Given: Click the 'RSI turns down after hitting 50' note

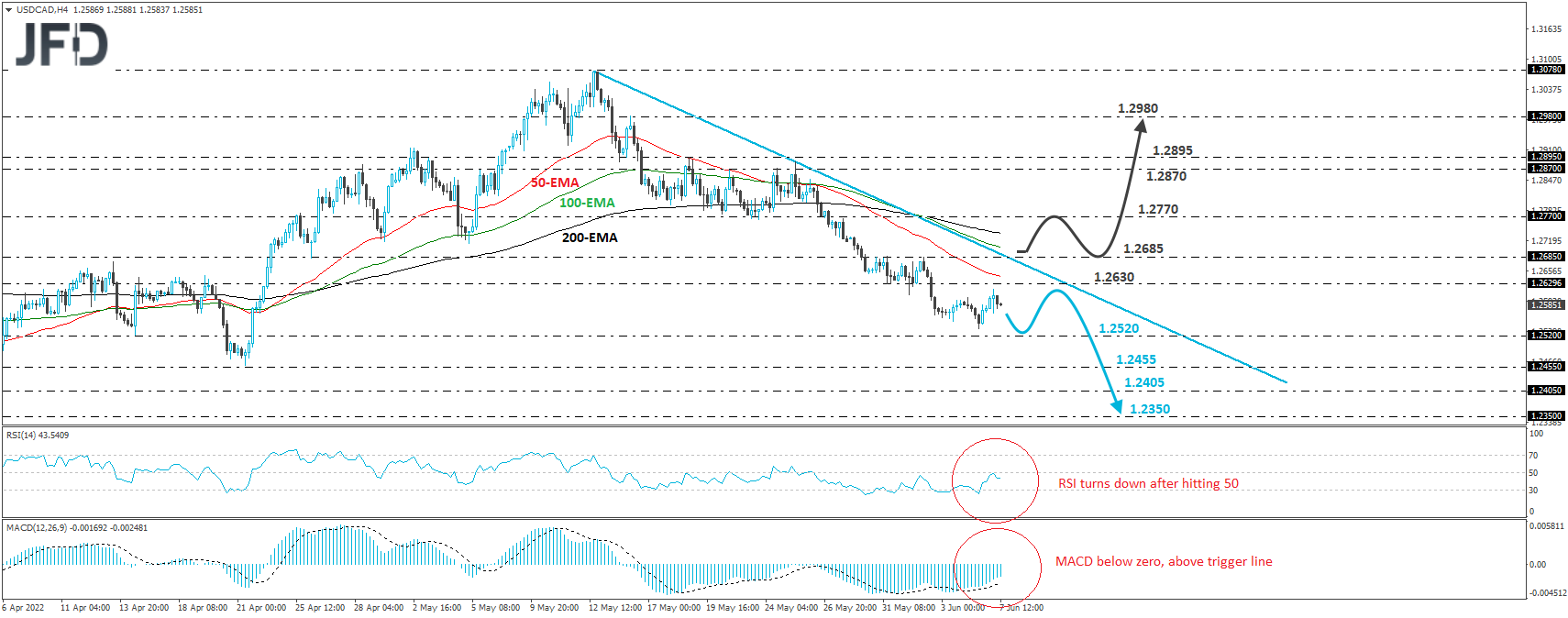Looking at the screenshot, I should [x=1148, y=483].
